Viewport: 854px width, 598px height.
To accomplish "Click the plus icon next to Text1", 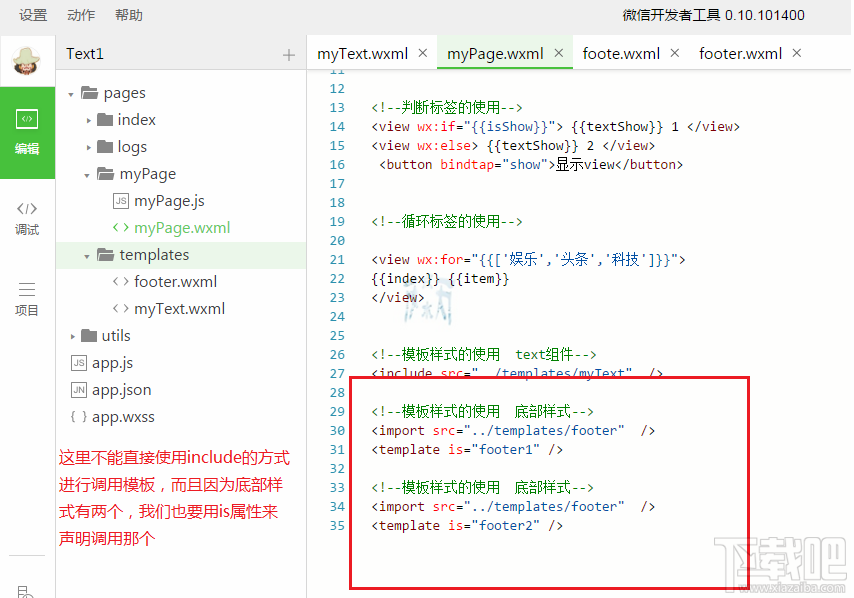I will click(x=289, y=54).
